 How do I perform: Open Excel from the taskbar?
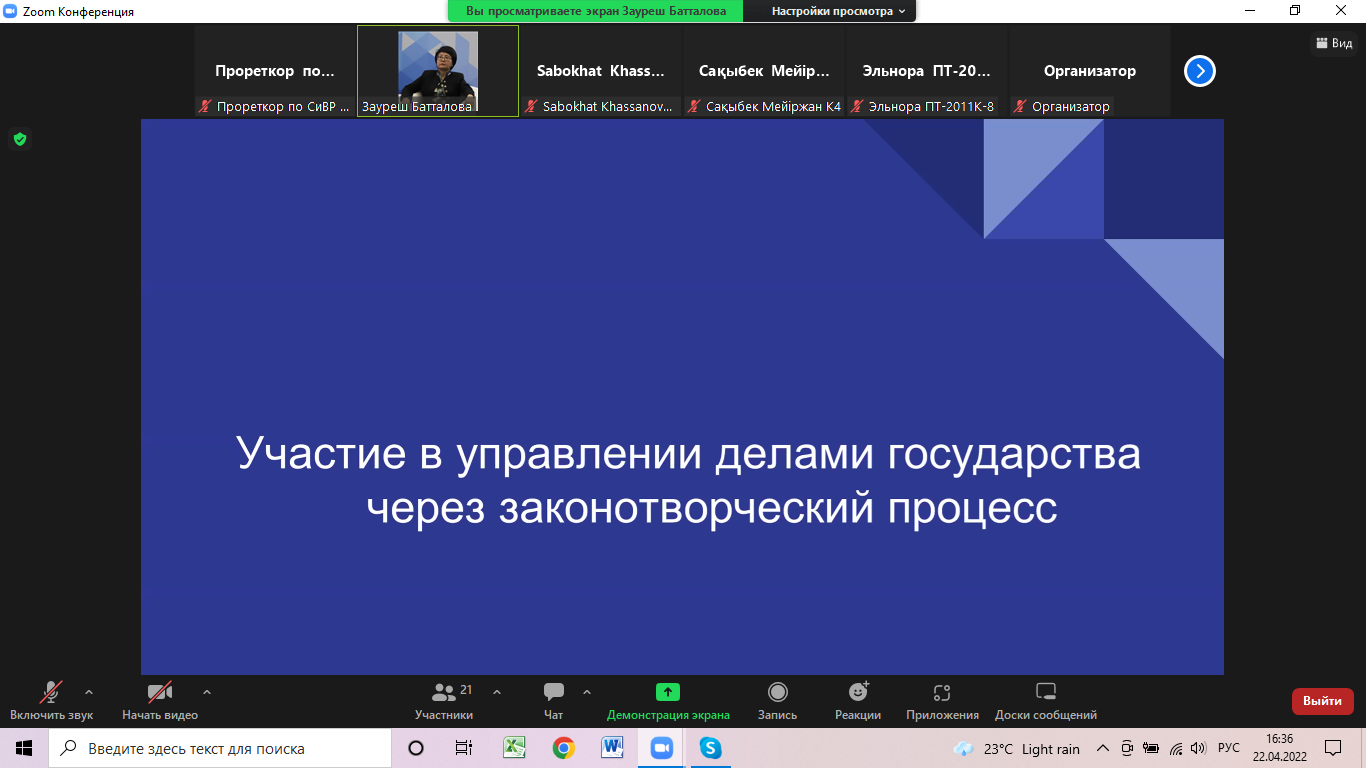[x=514, y=748]
